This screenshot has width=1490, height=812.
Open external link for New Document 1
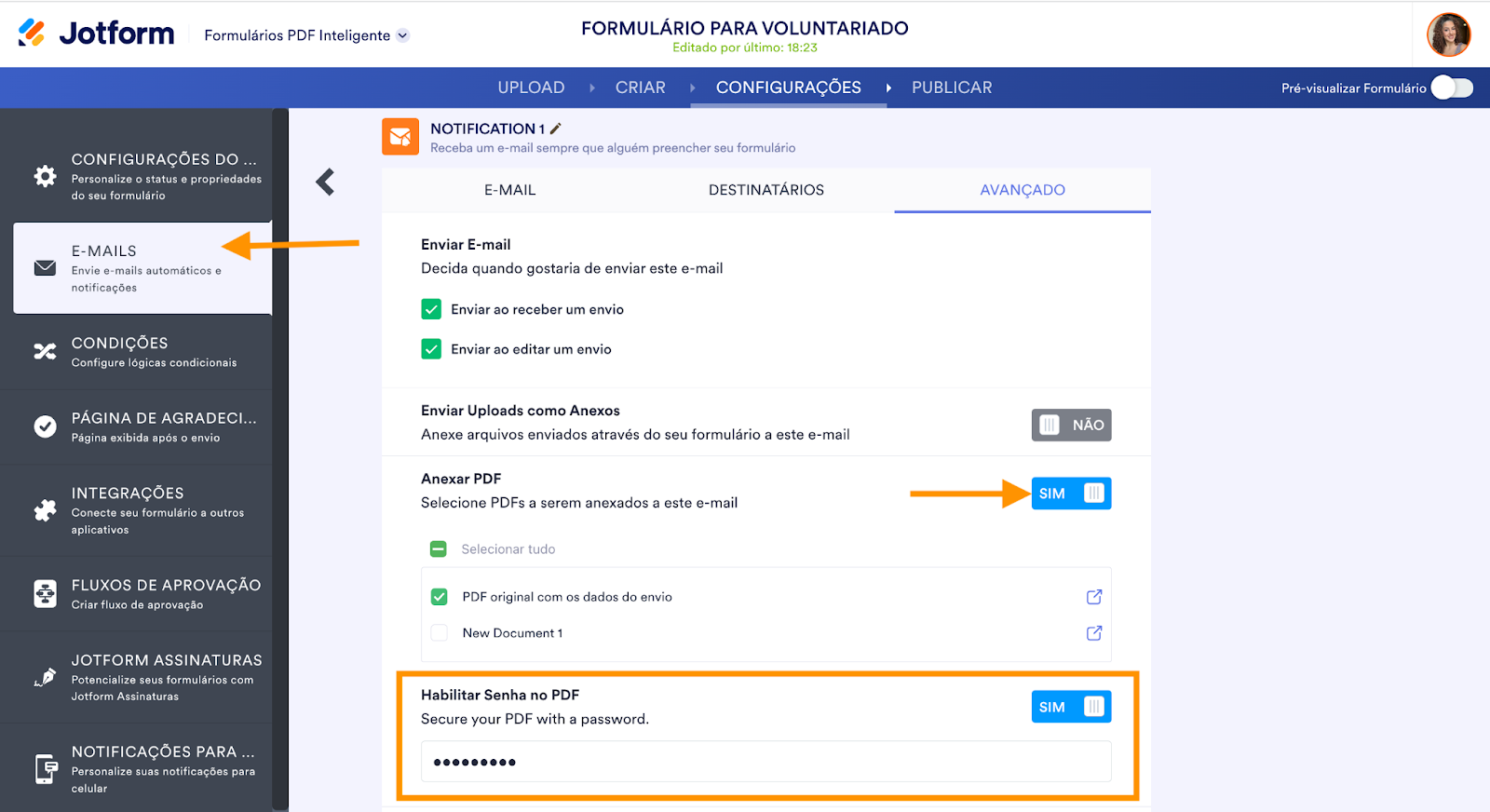1094,633
